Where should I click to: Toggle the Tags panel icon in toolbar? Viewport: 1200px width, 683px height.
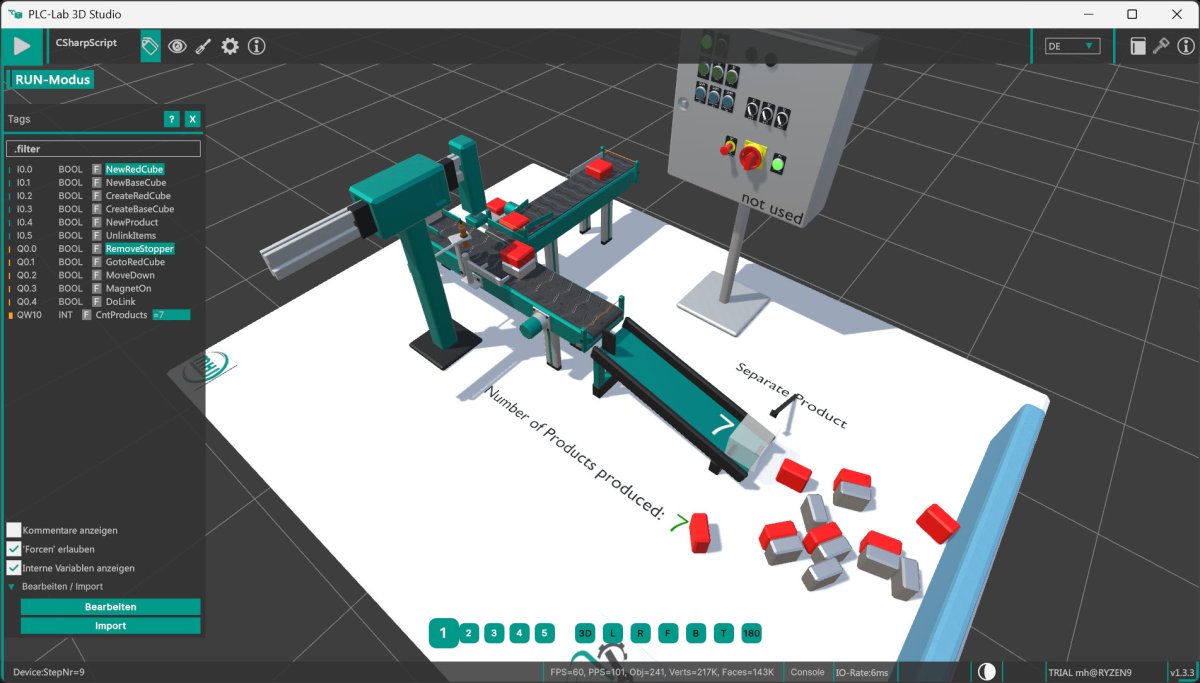click(150, 46)
